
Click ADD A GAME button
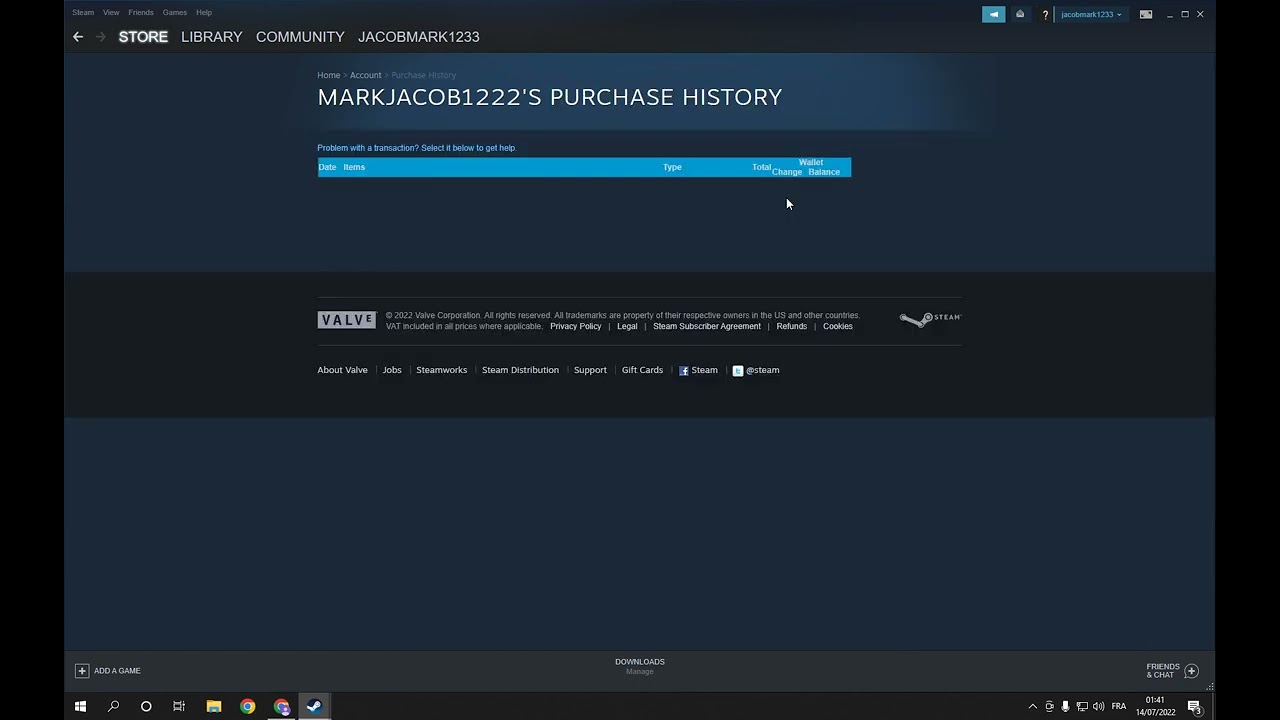[x=108, y=671]
